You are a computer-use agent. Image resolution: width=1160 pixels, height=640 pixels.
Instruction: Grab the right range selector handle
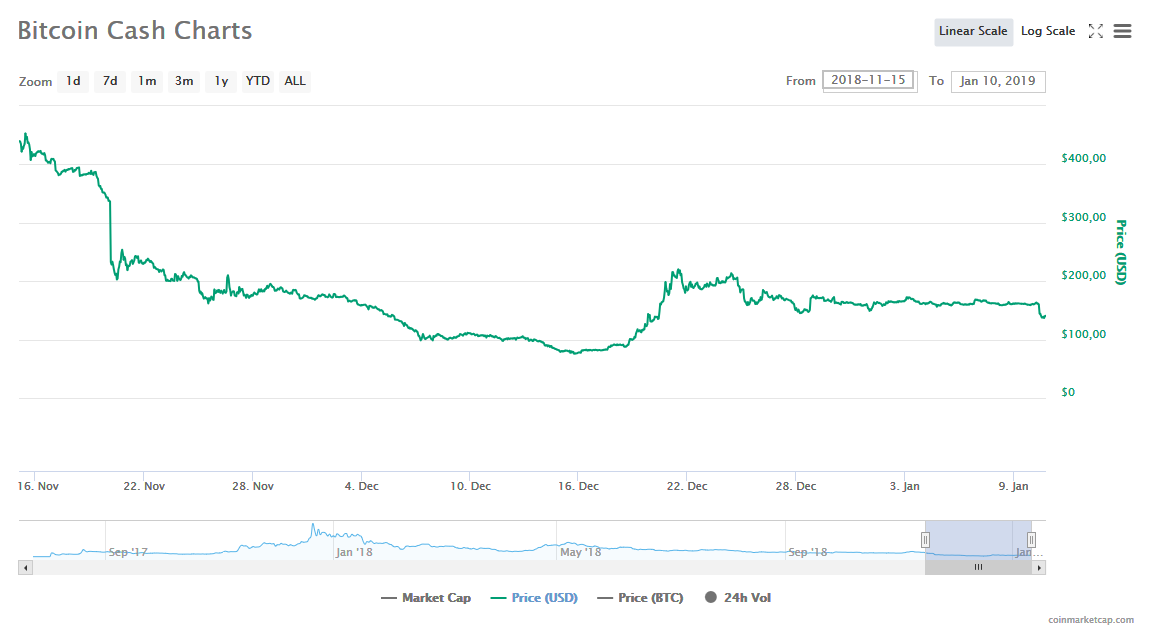tap(1031, 540)
